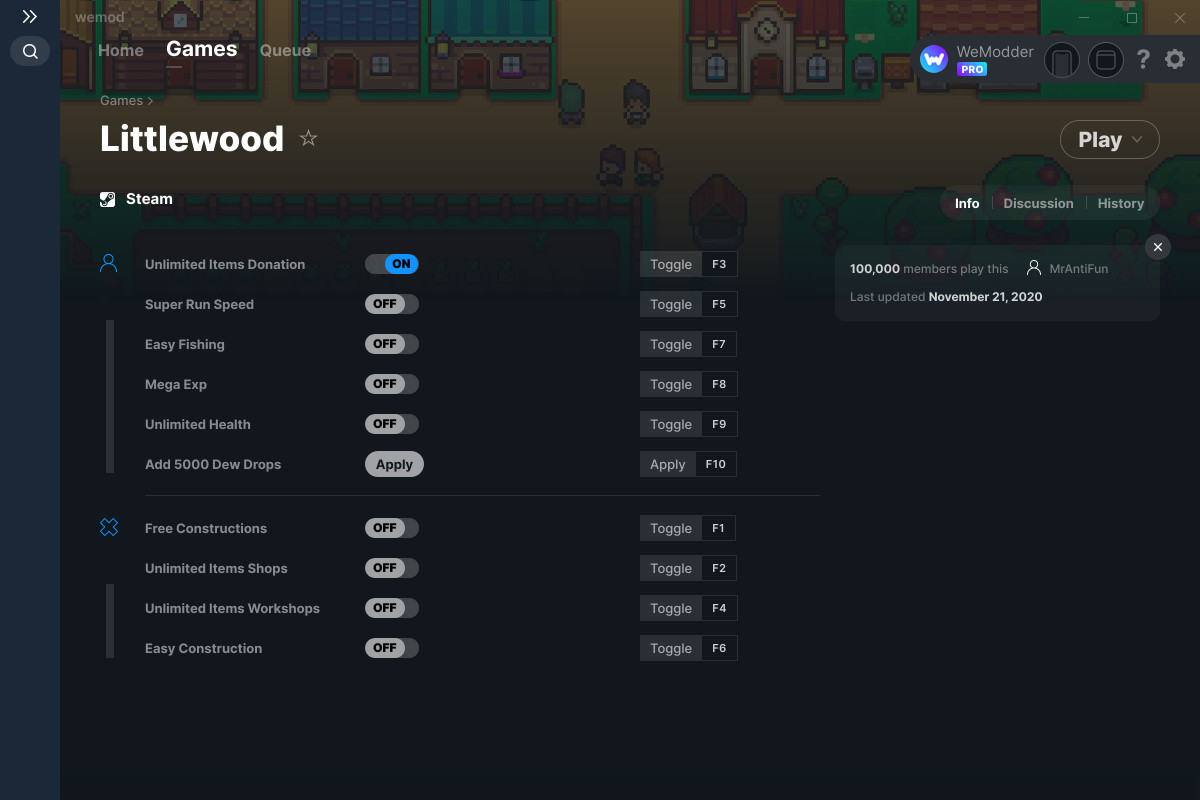Click the Super Run Speed label

199,304
